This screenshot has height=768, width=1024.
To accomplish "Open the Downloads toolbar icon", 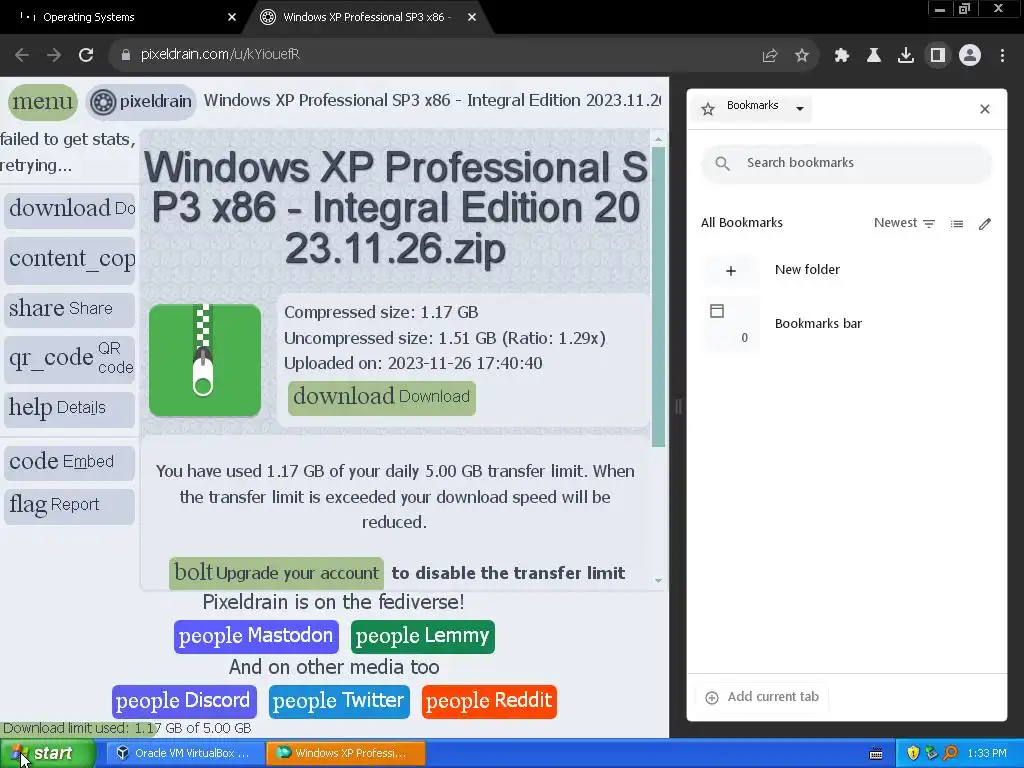I will [x=906, y=56].
